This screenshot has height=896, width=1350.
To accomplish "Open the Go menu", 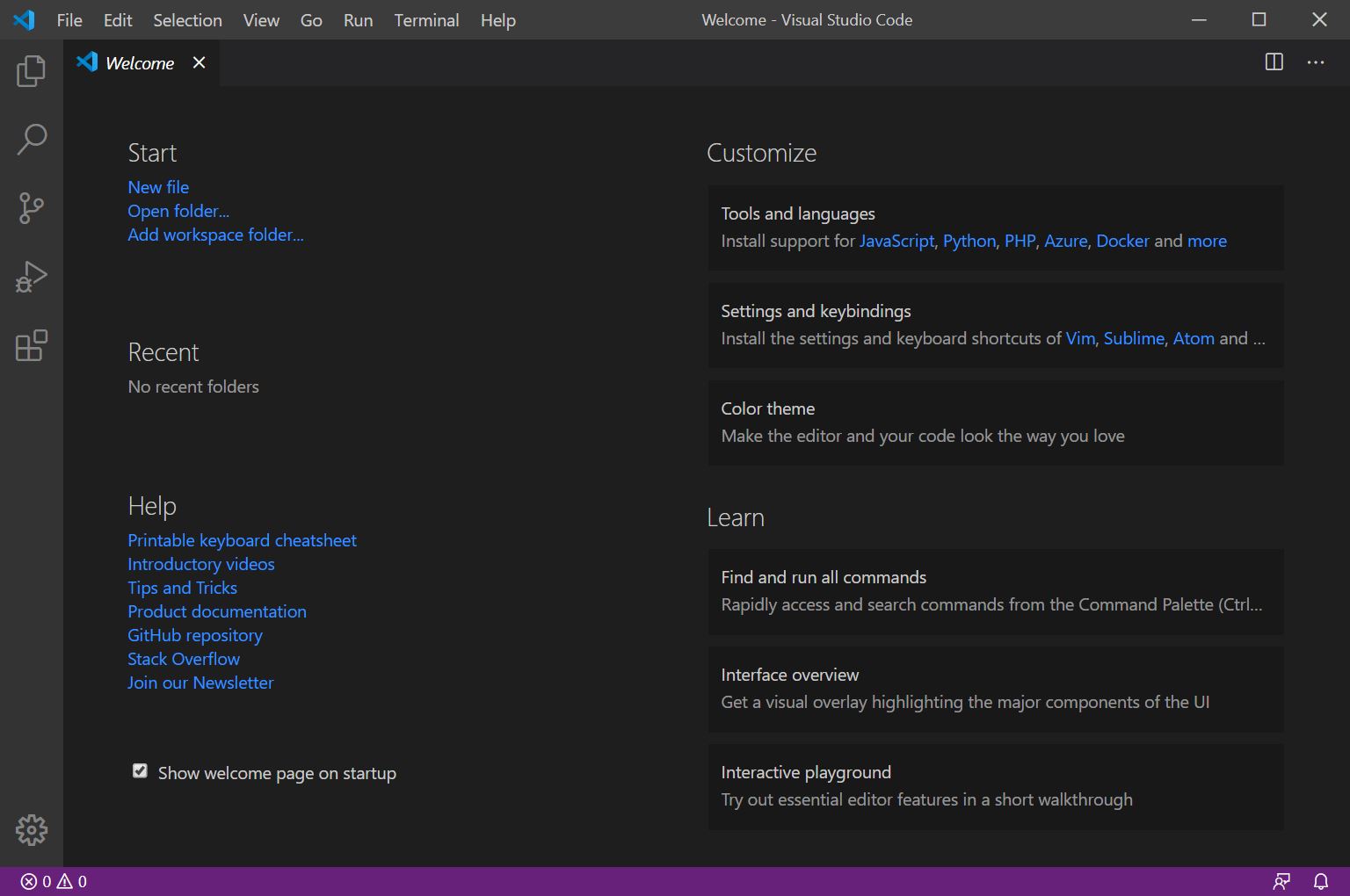I will coord(311,20).
